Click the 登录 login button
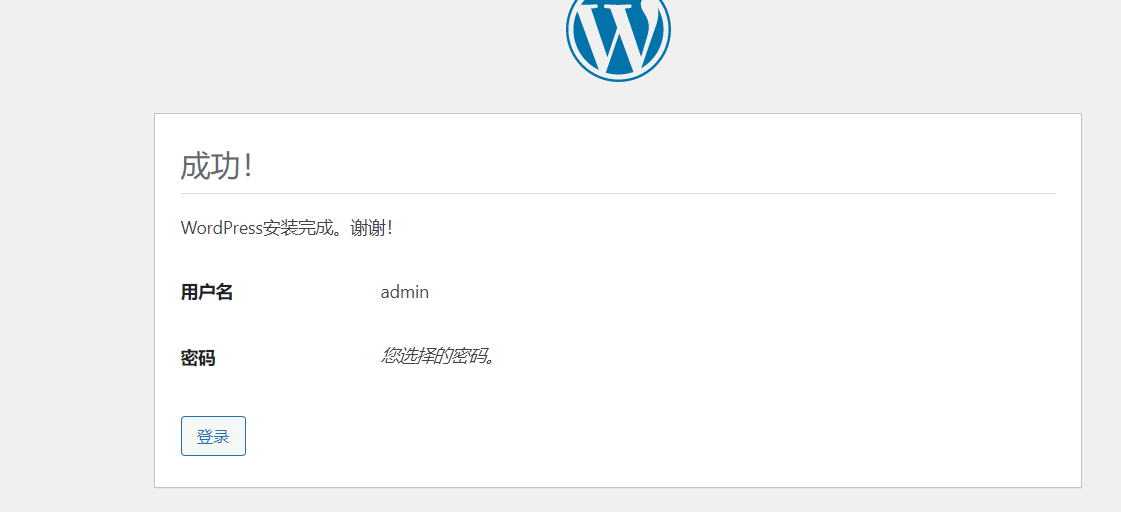 point(213,436)
